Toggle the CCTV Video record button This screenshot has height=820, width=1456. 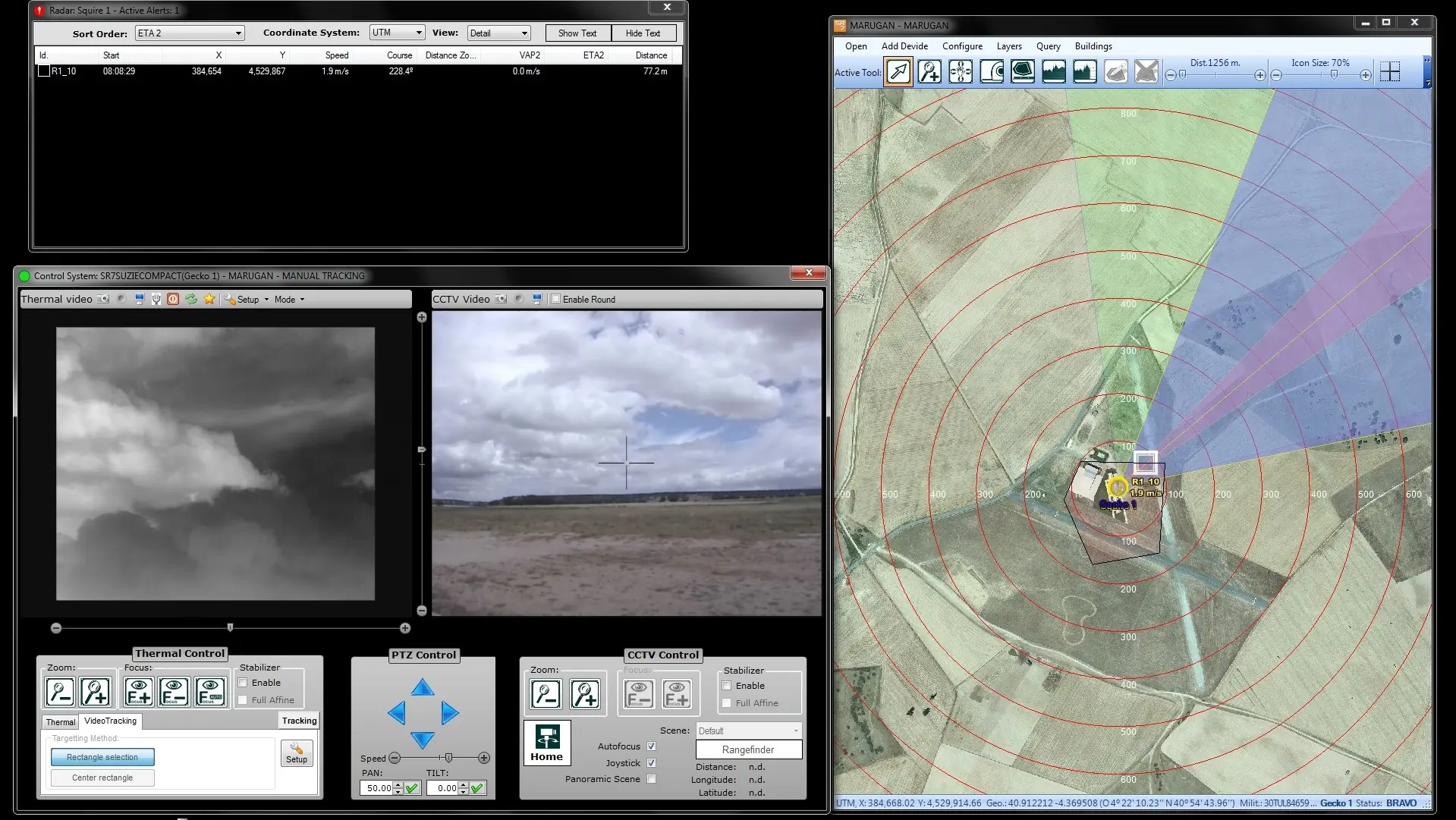coord(519,299)
